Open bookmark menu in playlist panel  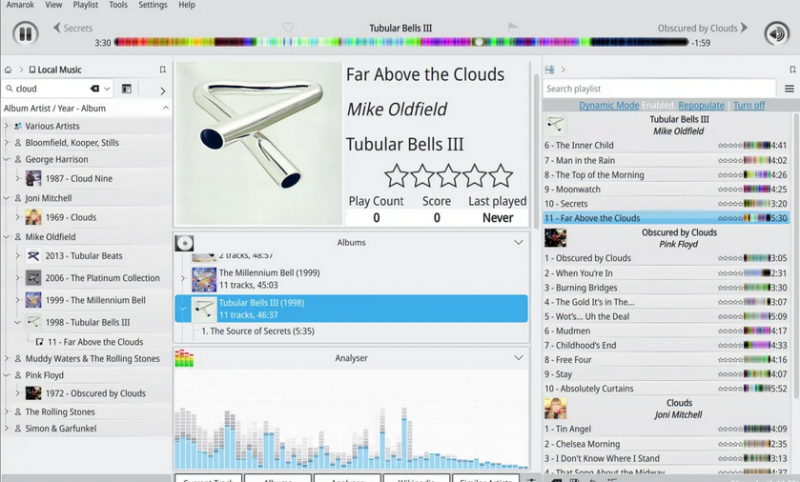tap(792, 69)
